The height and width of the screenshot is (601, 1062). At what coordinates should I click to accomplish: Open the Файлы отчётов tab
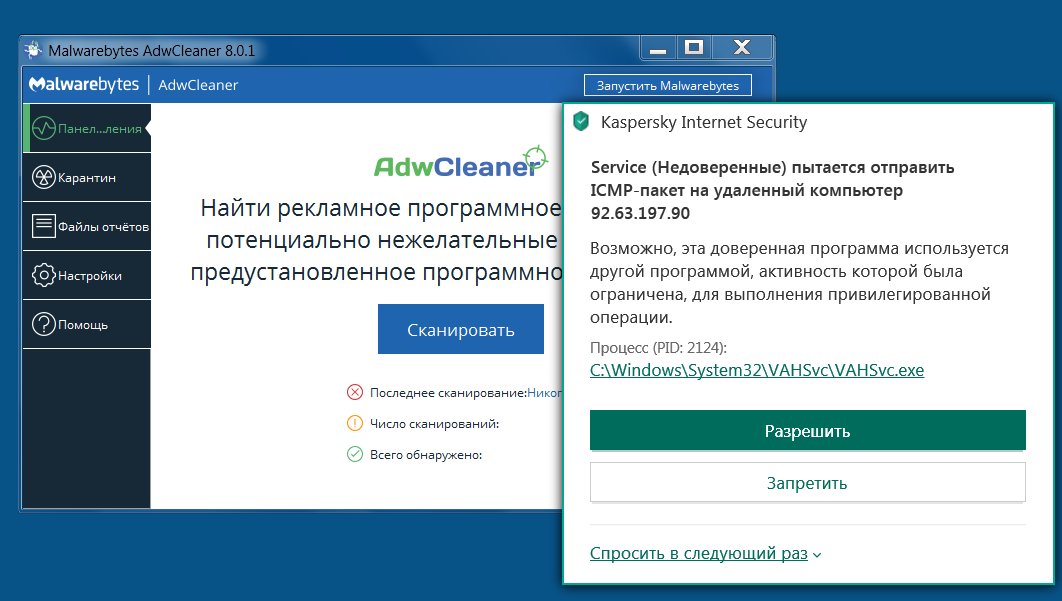[x=87, y=226]
